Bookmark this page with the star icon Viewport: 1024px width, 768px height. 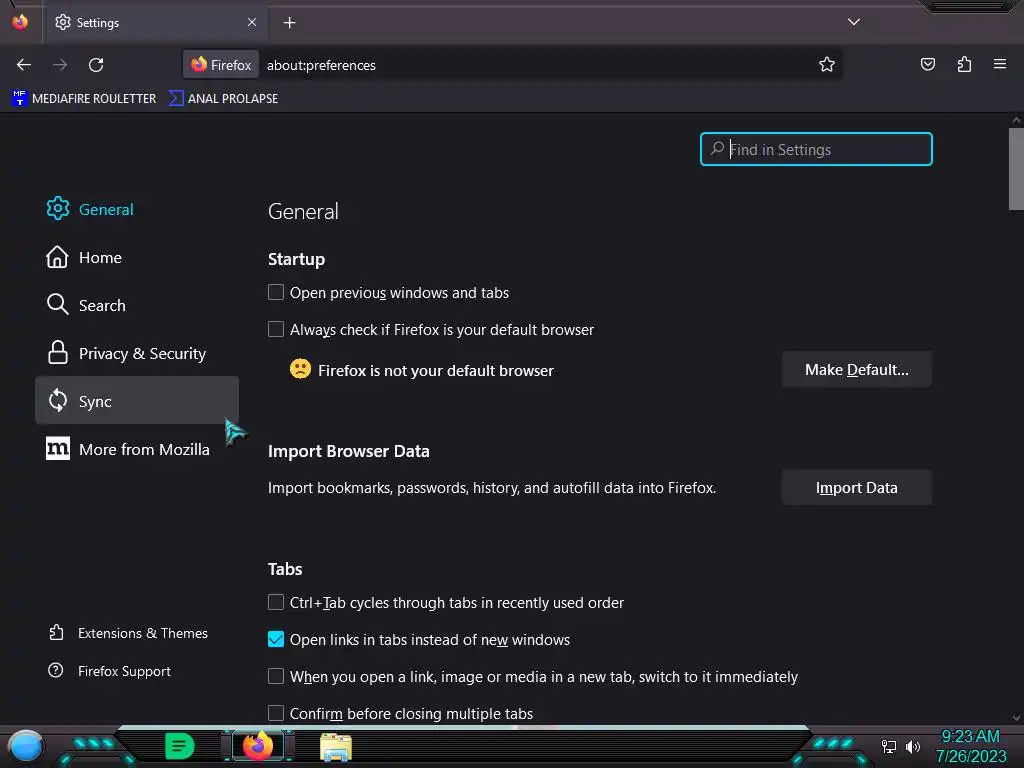827,65
